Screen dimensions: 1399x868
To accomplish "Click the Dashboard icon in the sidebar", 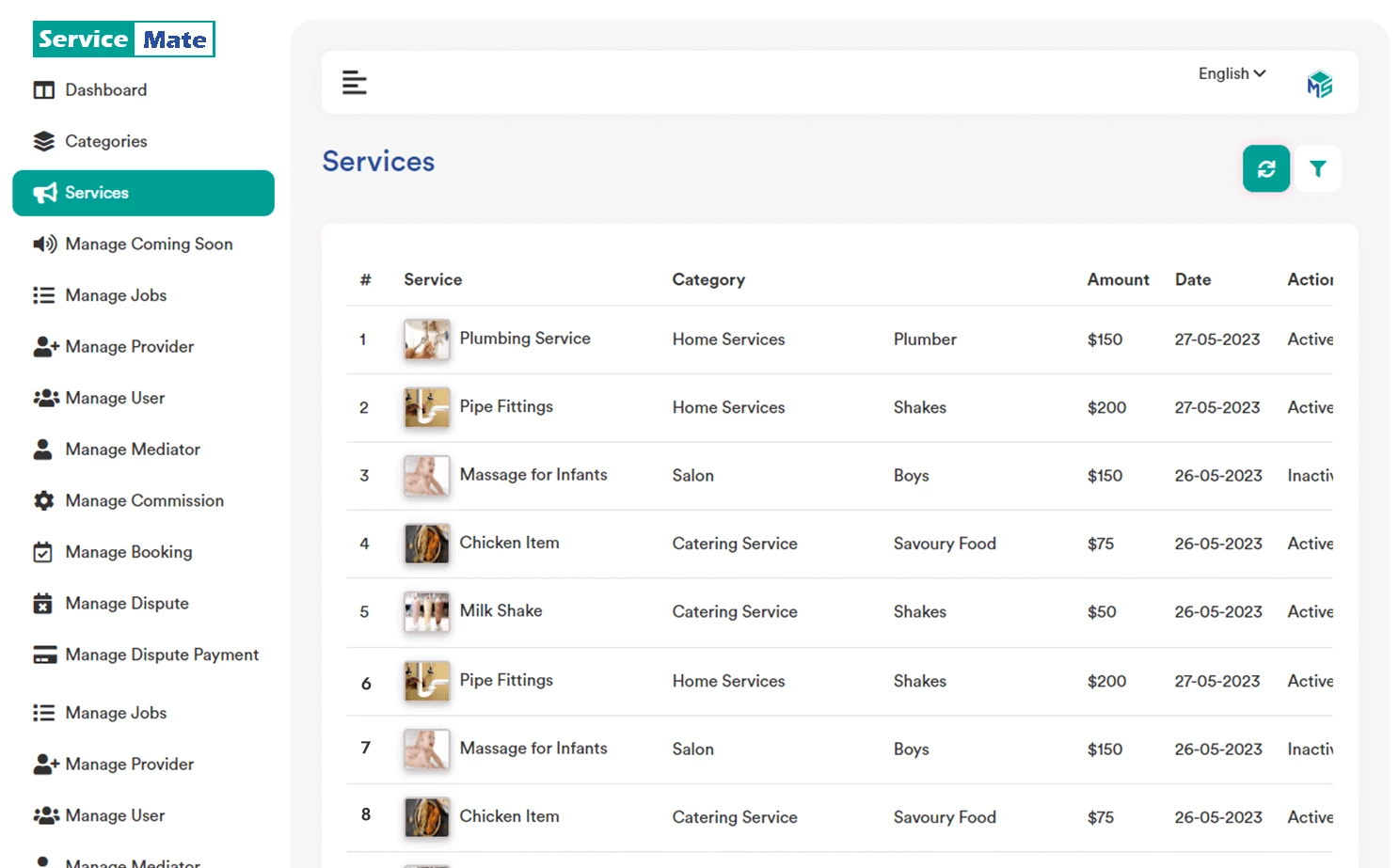I will pyautogui.click(x=44, y=89).
